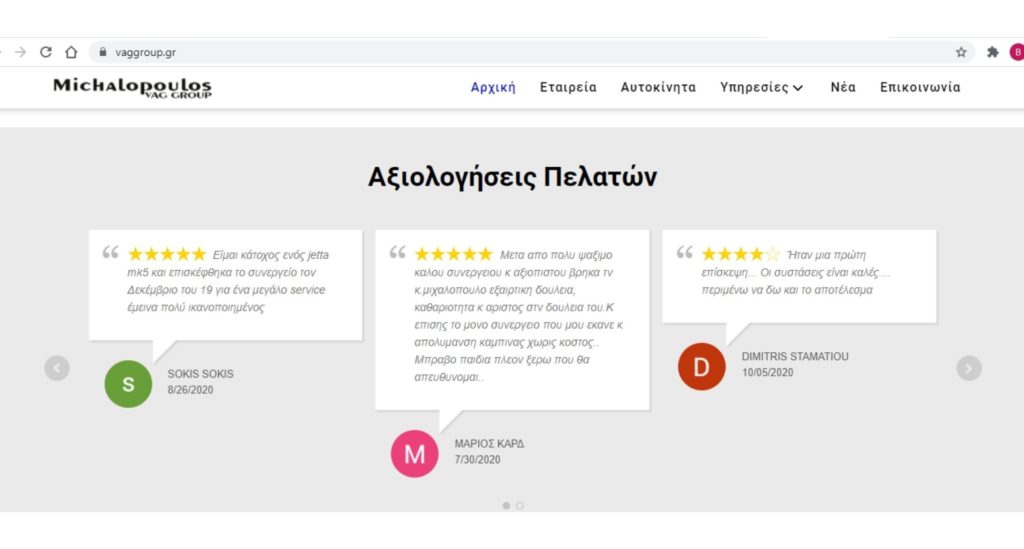1024x549 pixels.
Task: Open the browser extensions puzzle icon
Action: click(992, 52)
